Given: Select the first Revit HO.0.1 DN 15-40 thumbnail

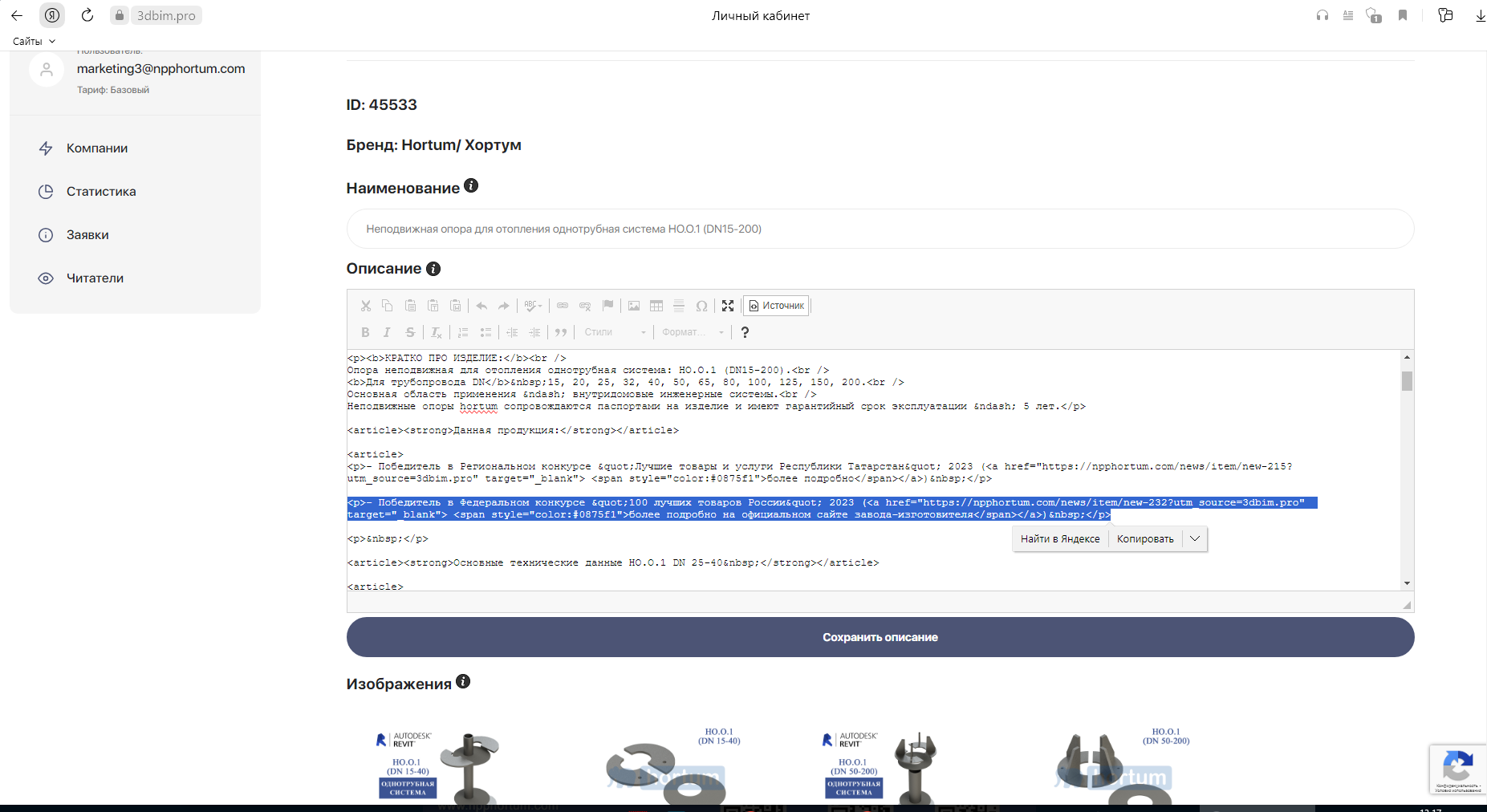Looking at the screenshot, I should [438, 768].
